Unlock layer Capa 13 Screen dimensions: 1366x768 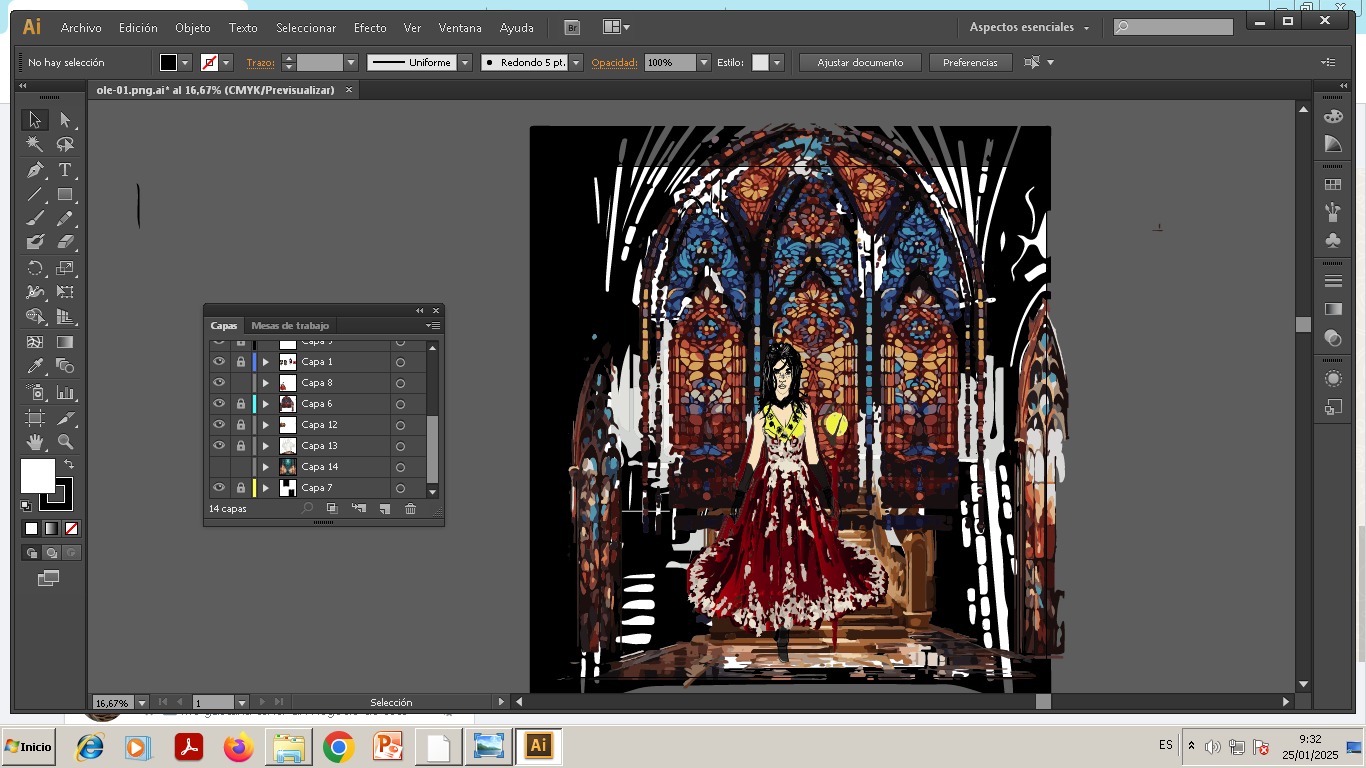coord(241,446)
